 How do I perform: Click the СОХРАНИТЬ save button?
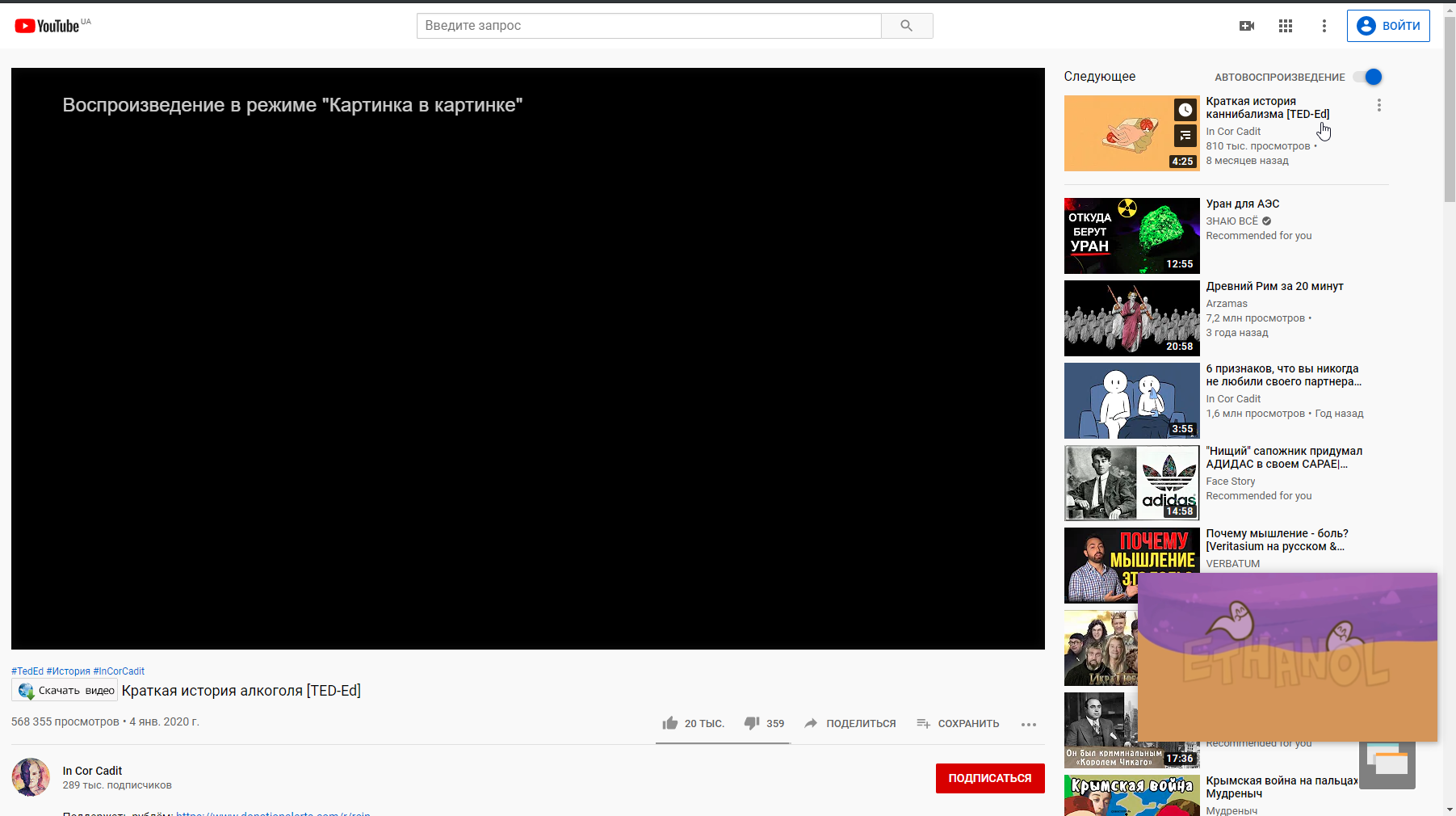(x=959, y=723)
